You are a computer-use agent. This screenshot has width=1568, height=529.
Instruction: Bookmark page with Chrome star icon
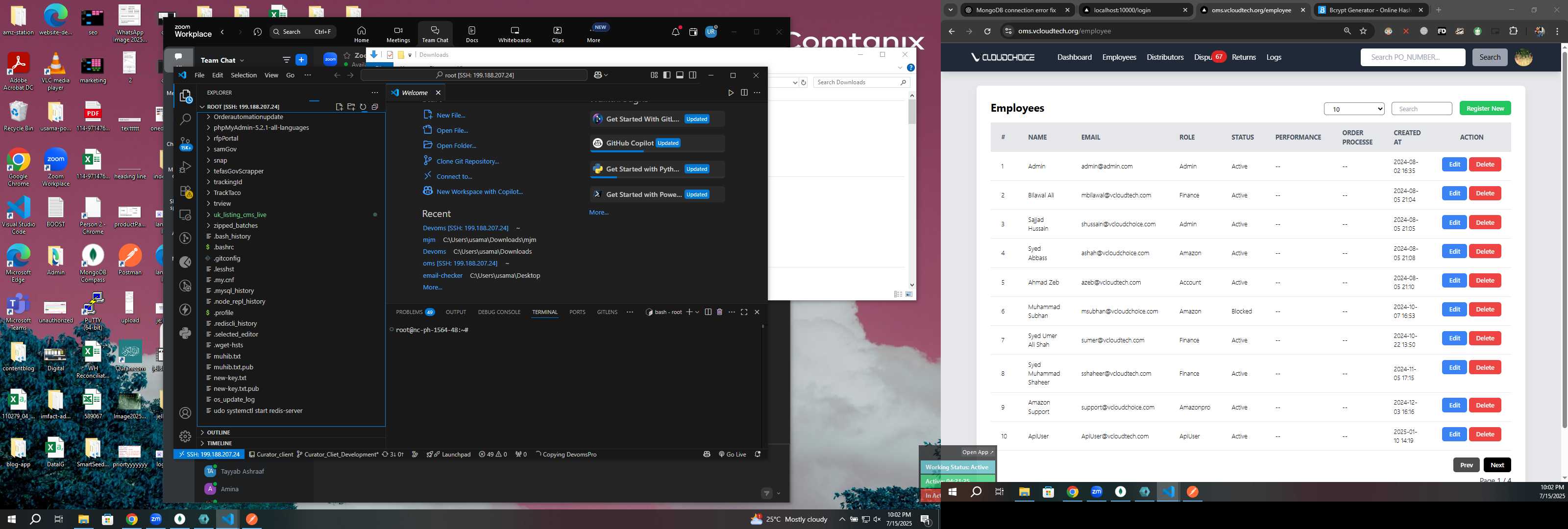1364,31
